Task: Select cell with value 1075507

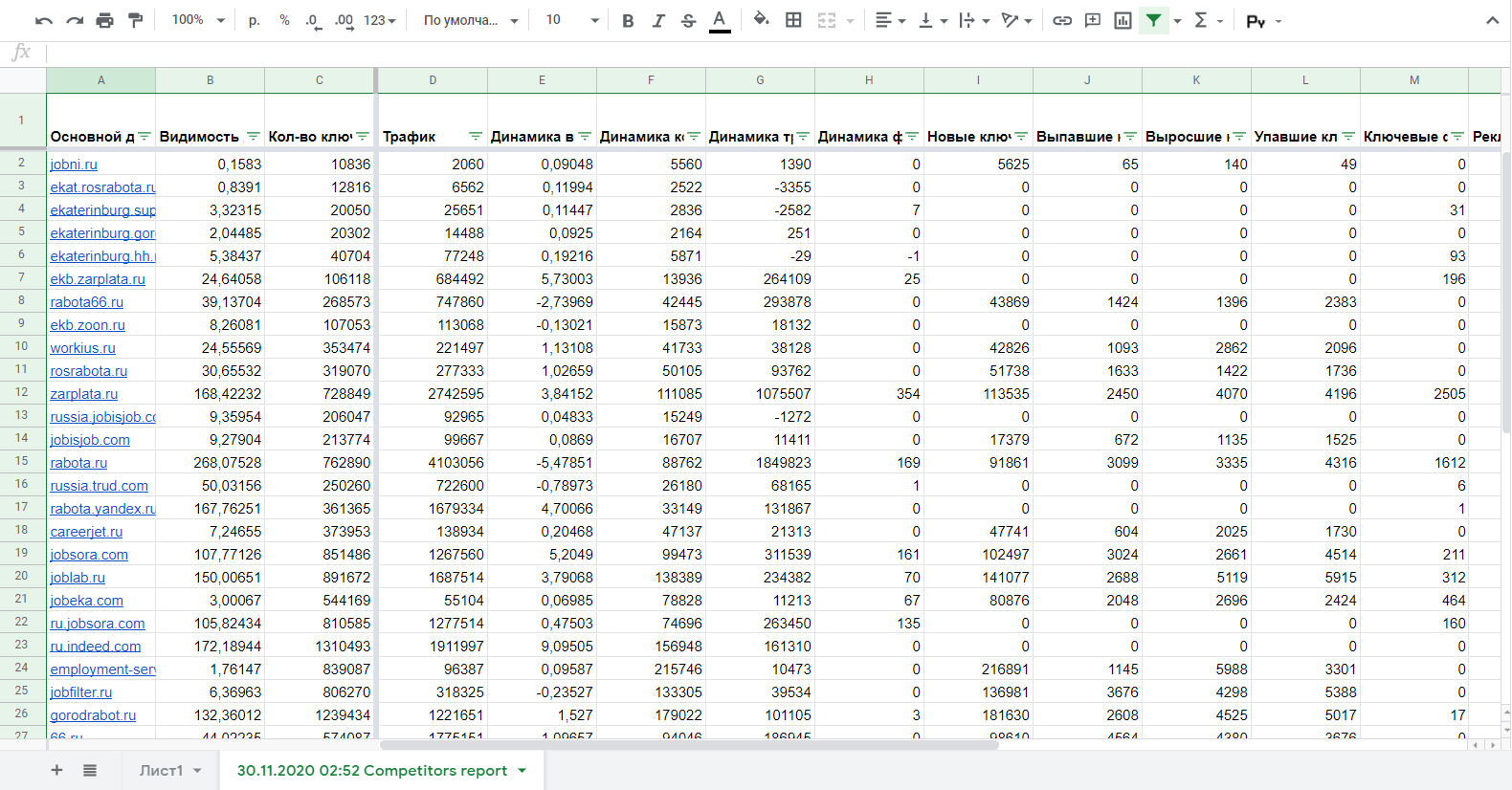Action: (x=760, y=394)
